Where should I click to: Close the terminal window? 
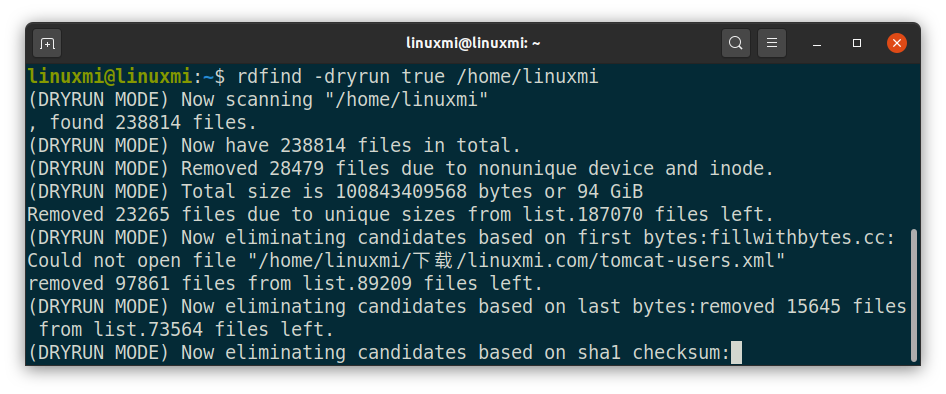897,43
